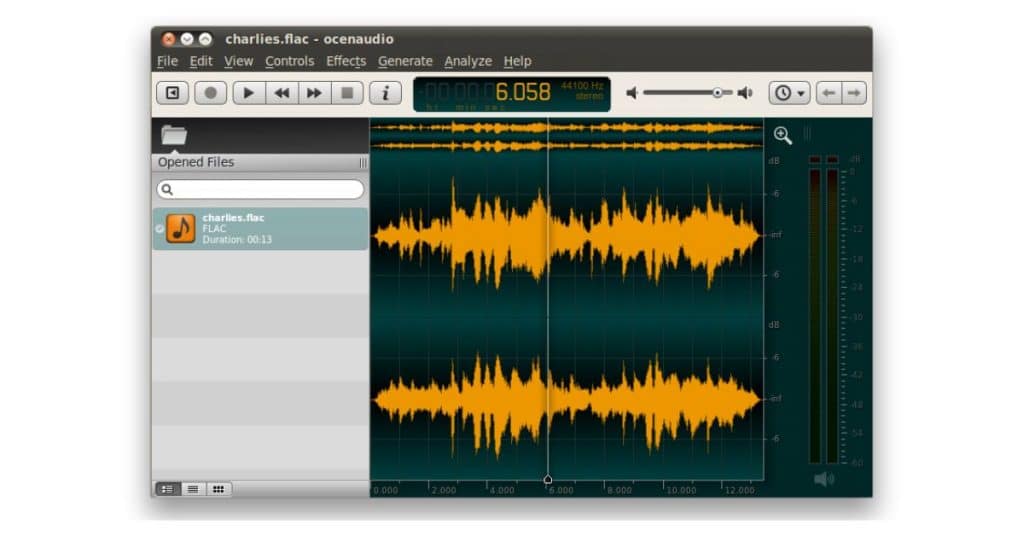Screen dimensions: 1024x536
Task: Stop playback with the Stop button
Action: (x=347, y=93)
